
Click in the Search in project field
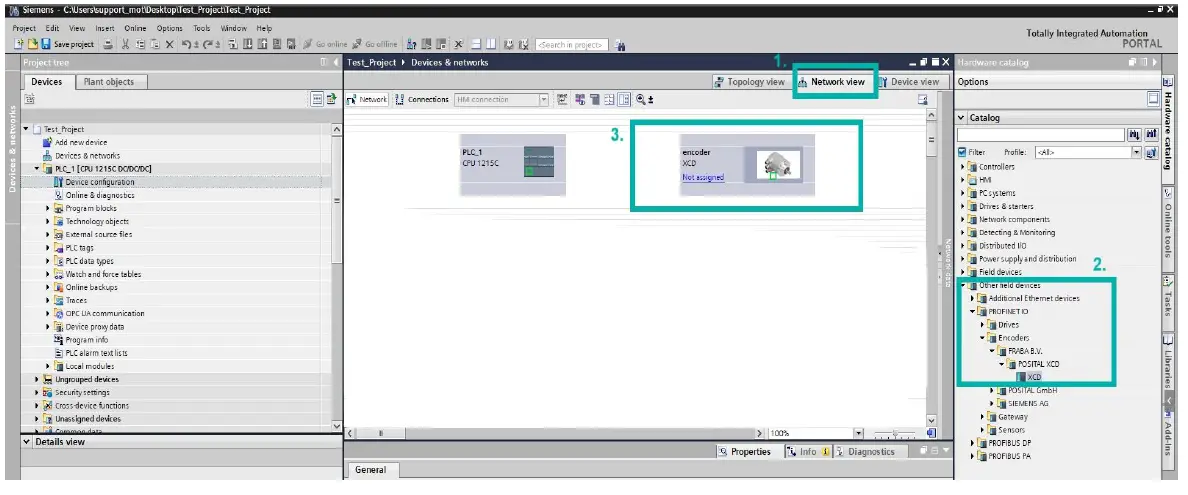[x=571, y=45]
